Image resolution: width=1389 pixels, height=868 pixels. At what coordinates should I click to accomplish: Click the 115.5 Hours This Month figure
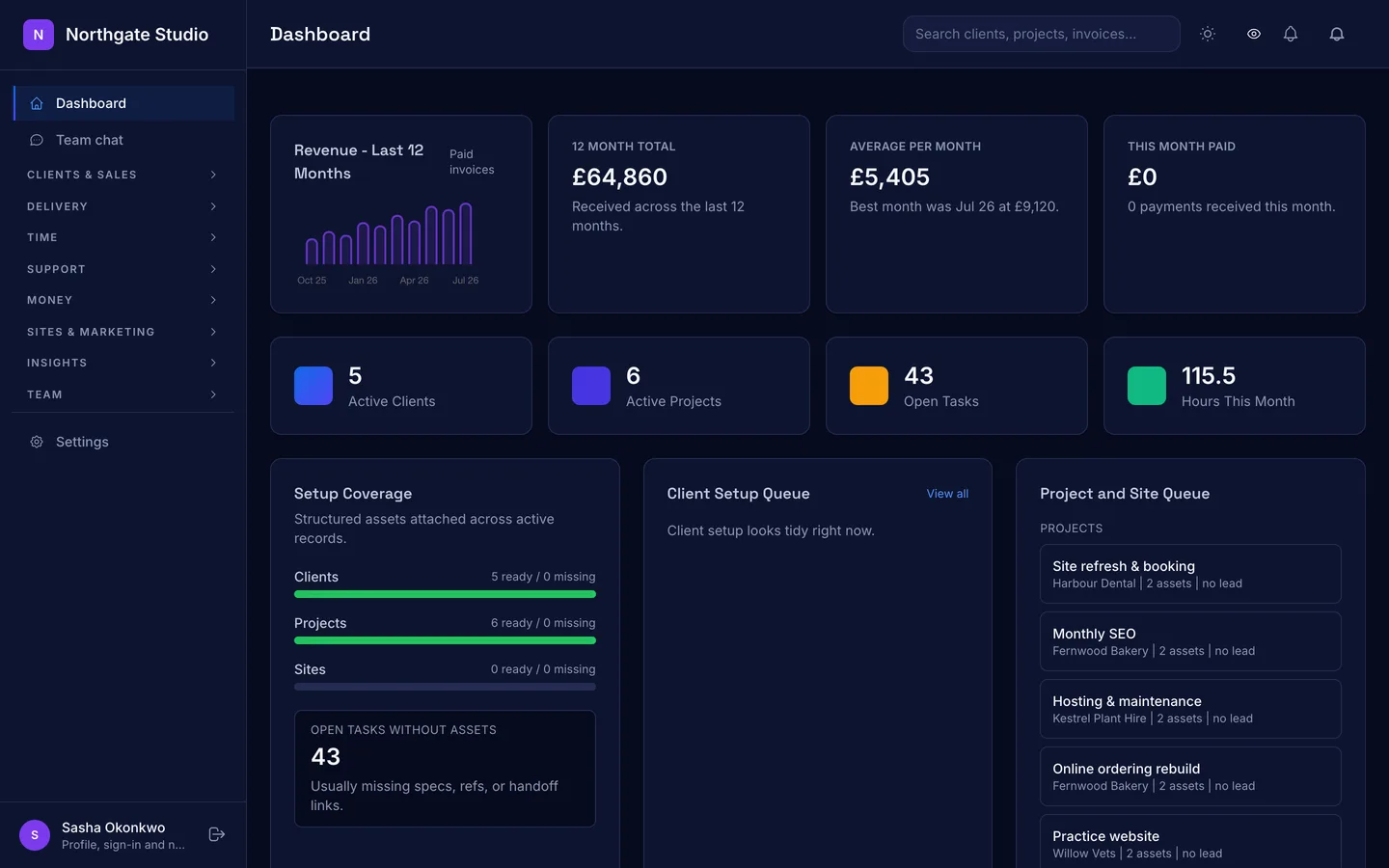pyautogui.click(x=1209, y=375)
